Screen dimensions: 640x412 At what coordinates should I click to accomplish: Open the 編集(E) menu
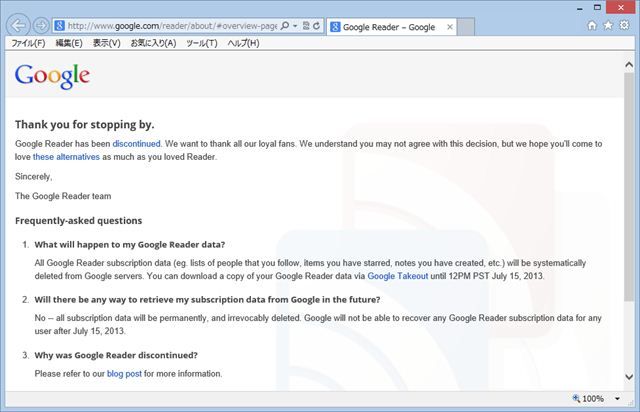pyautogui.click(x=69, y=43)
